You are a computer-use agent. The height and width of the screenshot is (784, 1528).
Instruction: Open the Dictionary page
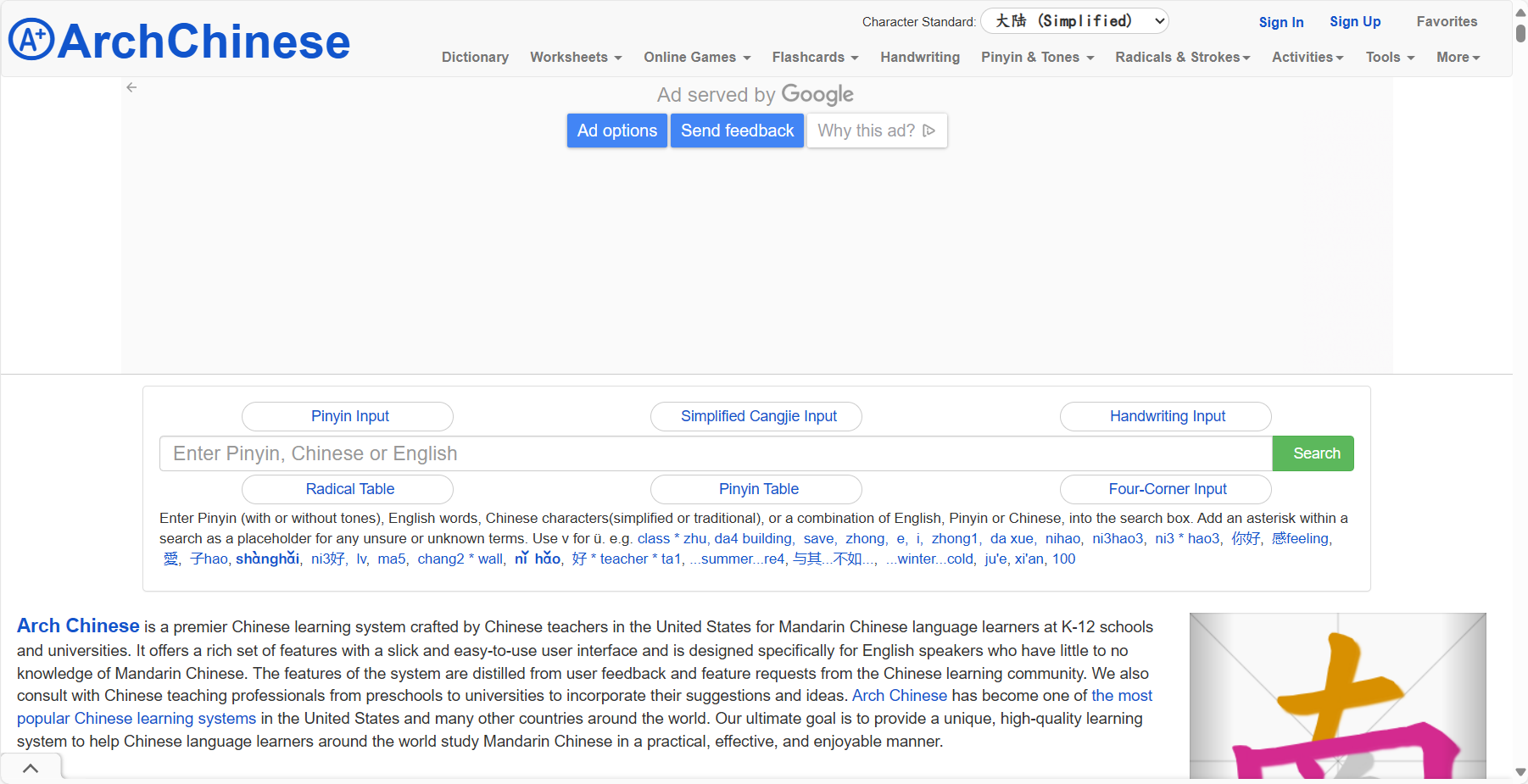pyautogui.click(x=475, y=57)
